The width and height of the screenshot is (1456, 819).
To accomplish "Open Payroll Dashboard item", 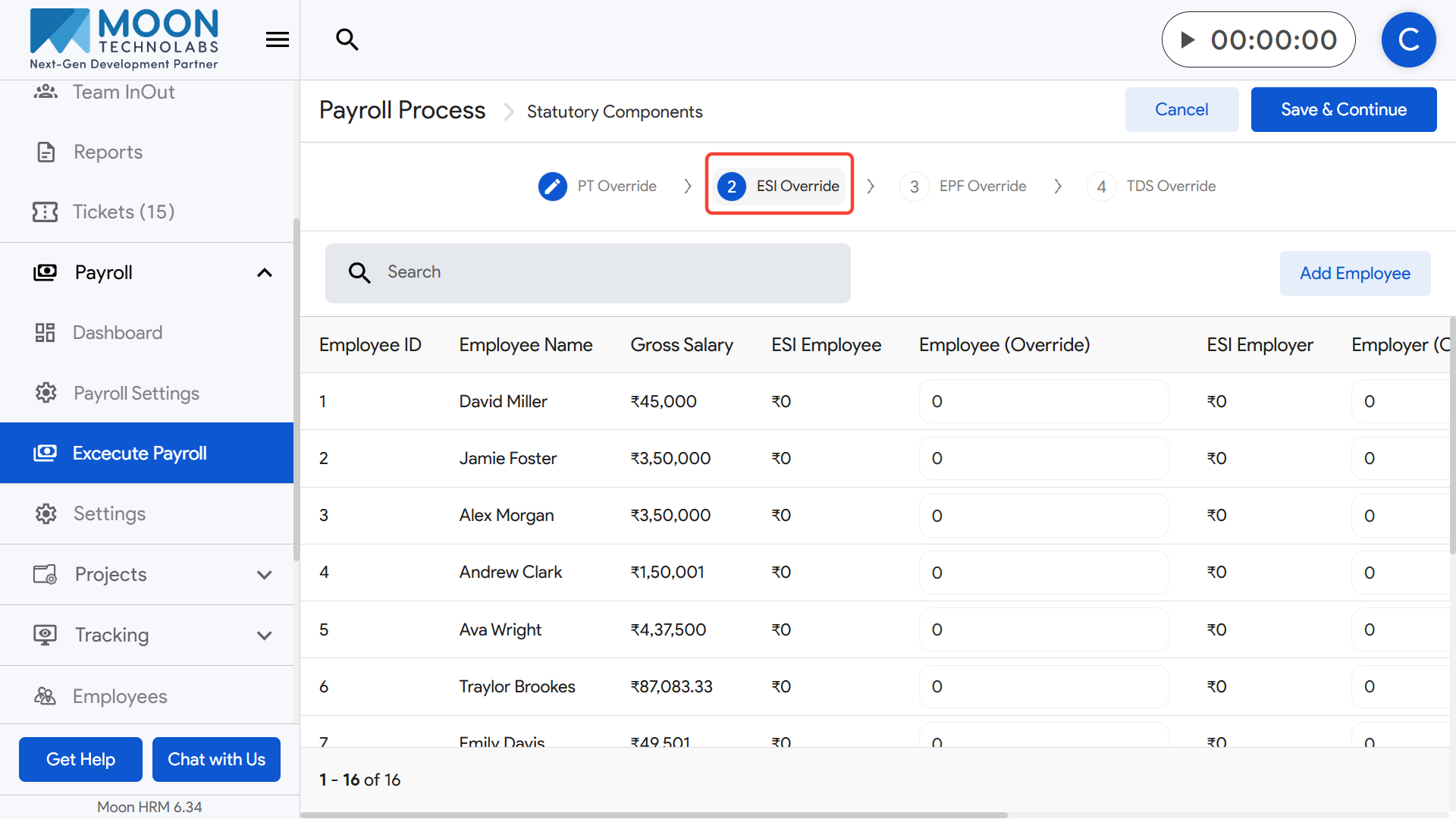I will 118,333.
